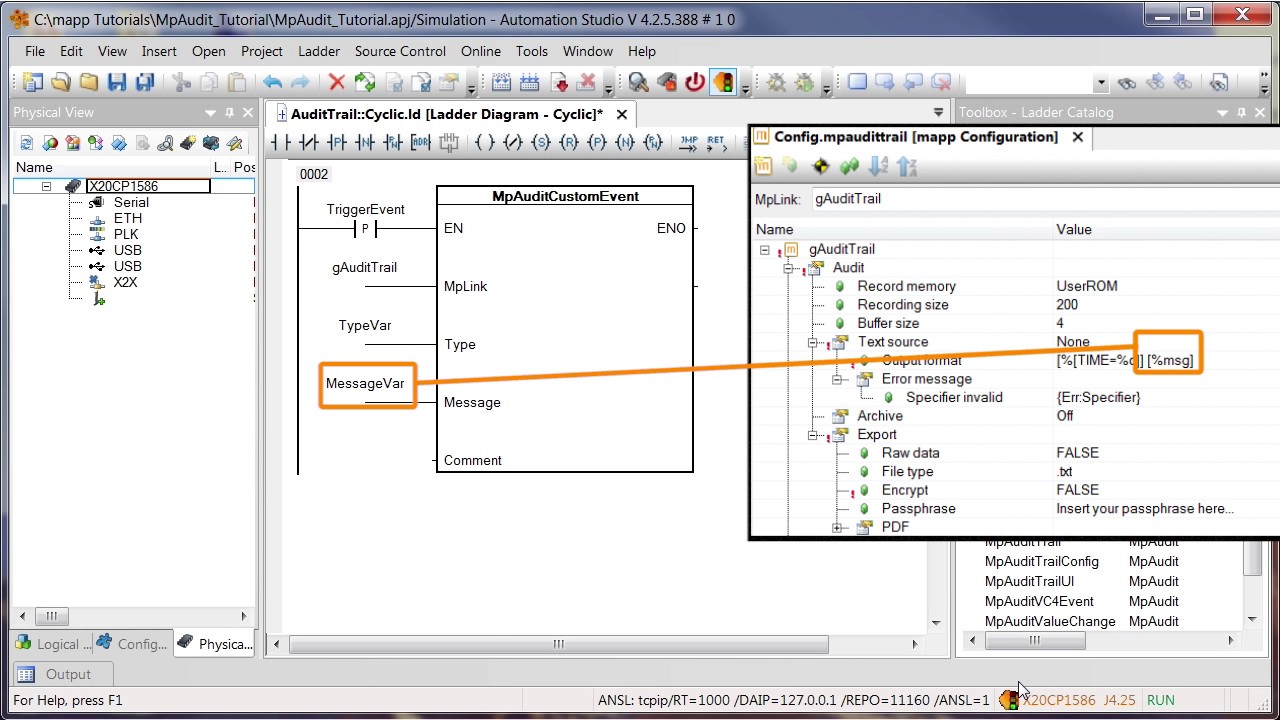Insert a normally open contact
Screen dimensions: 1280x720
pos(281,143)
